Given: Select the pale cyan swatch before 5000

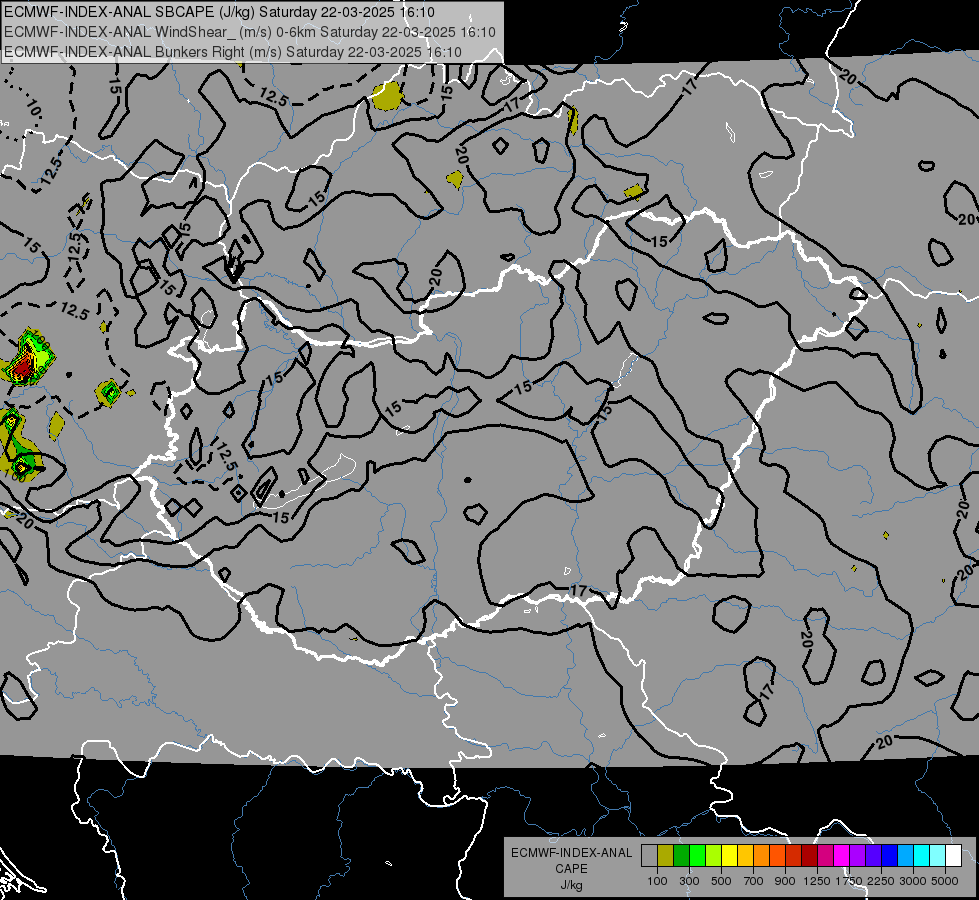Looking at the screenshot, I should pos(938,855).
